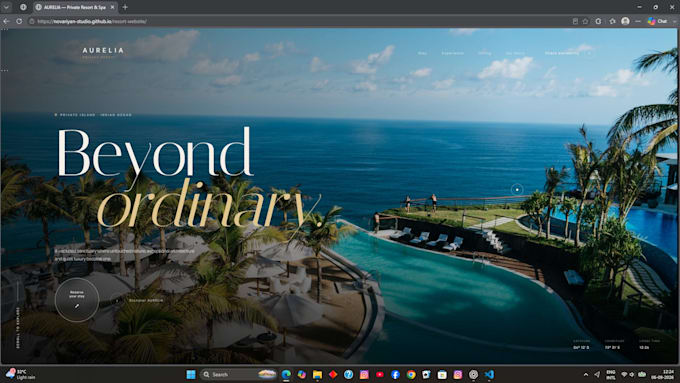Open the Dining navigation link
Image resolution: width=680 pixels, height=383 pixels.
click(x=484, y=53)
